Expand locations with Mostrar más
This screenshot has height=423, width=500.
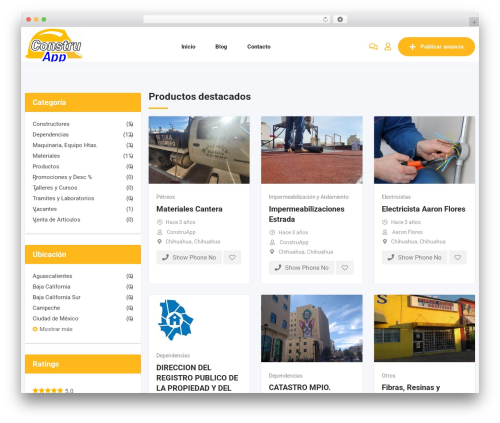(53, 329)
